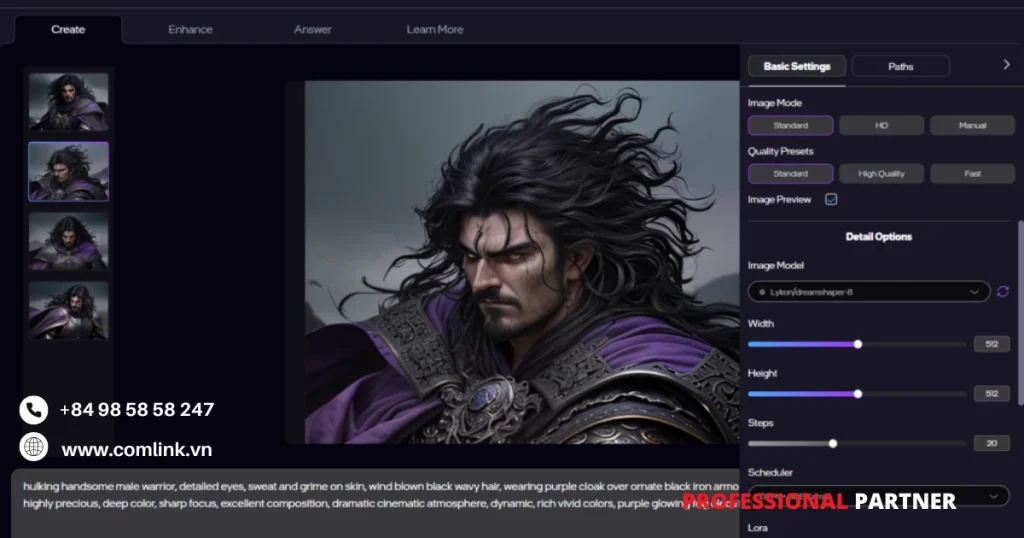Toggle the Image Preview checkbox
The image size is (1024, 538).
click(831, 200)
